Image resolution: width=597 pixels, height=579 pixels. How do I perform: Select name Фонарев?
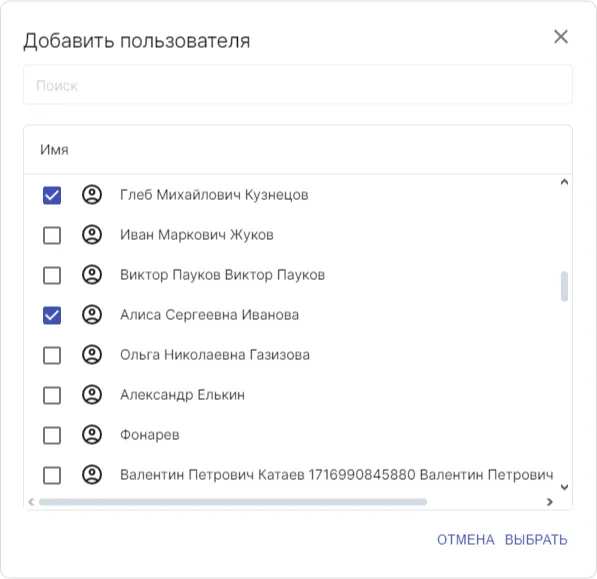(x=150, y=435)
